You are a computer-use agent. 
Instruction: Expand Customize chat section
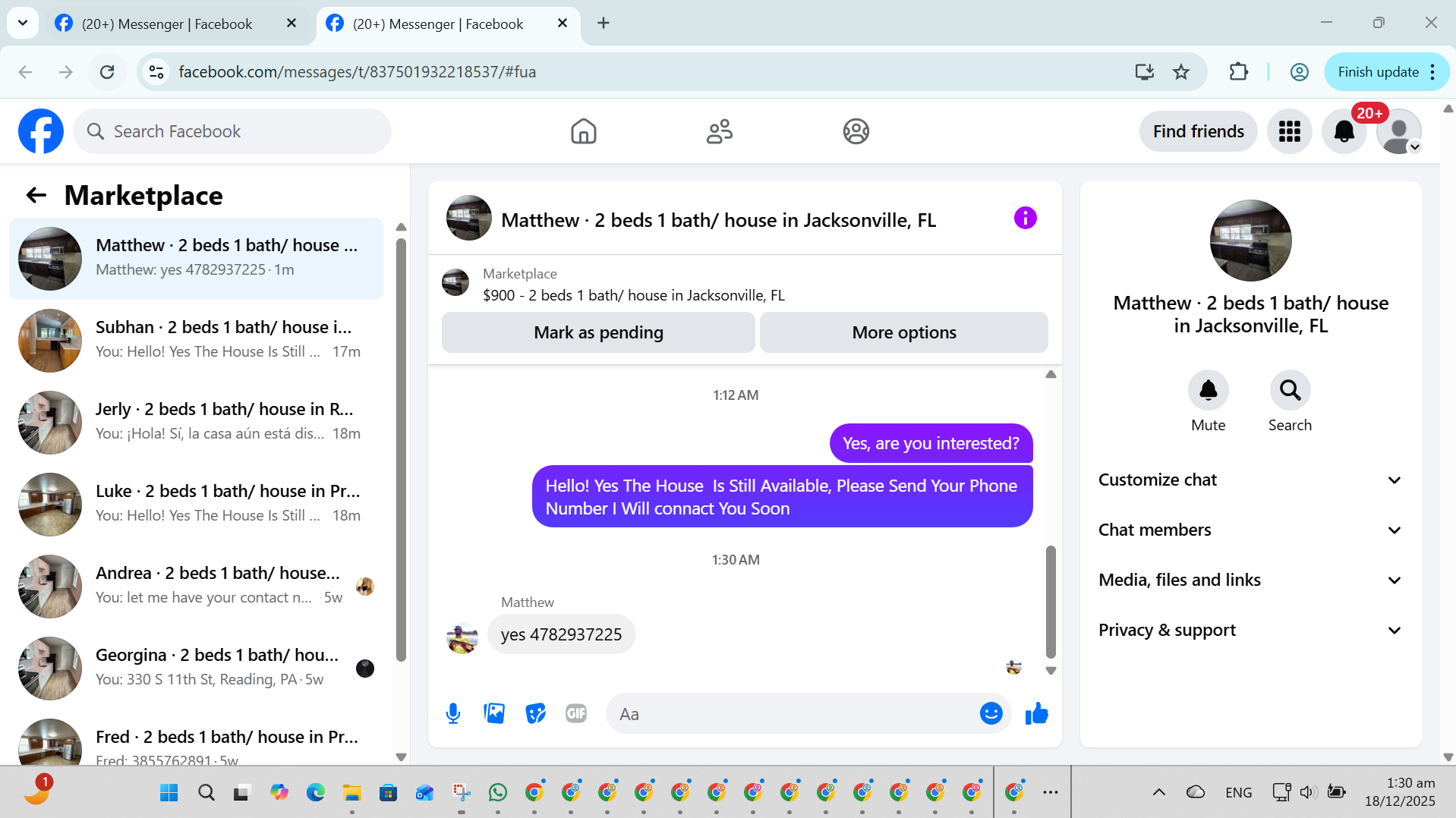click(x=1250, y=480)
